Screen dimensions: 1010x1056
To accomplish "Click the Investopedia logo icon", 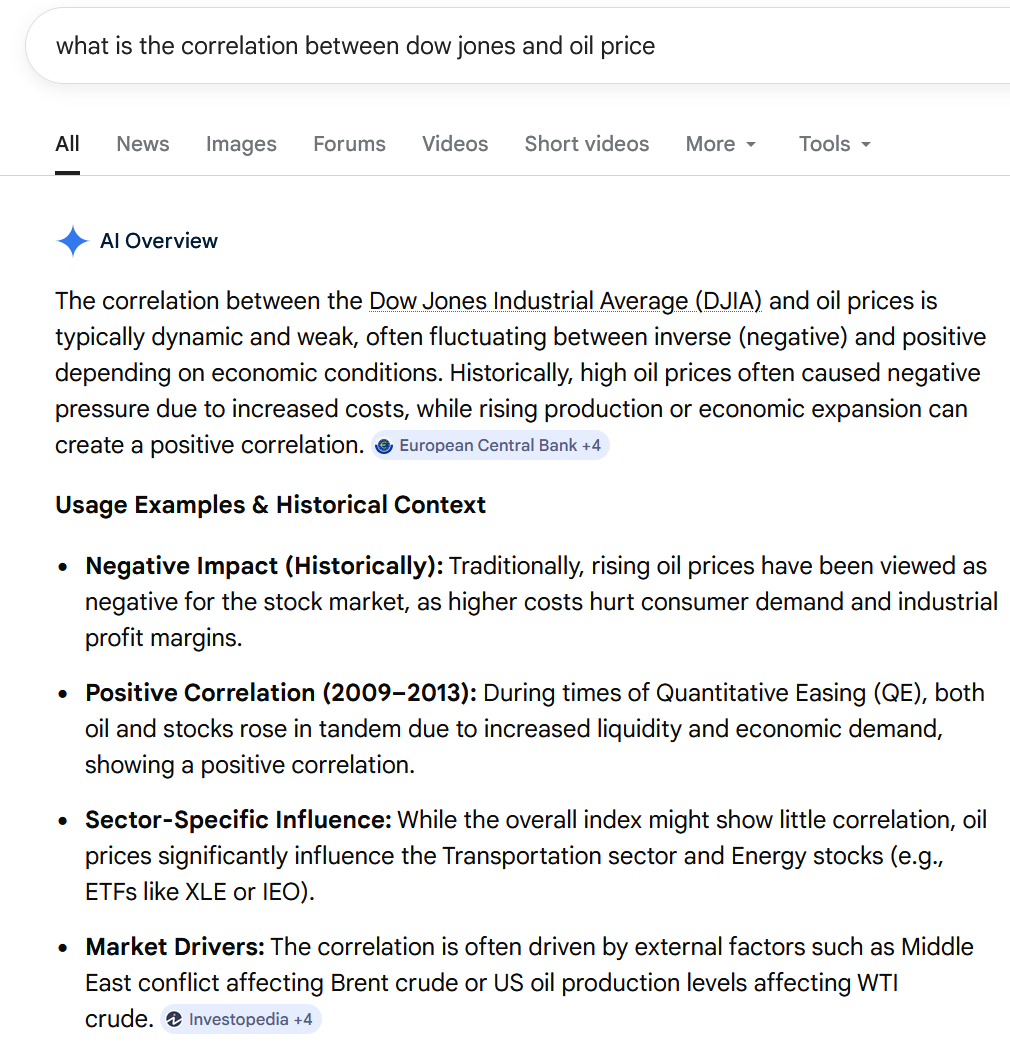I will point(173,1019).
